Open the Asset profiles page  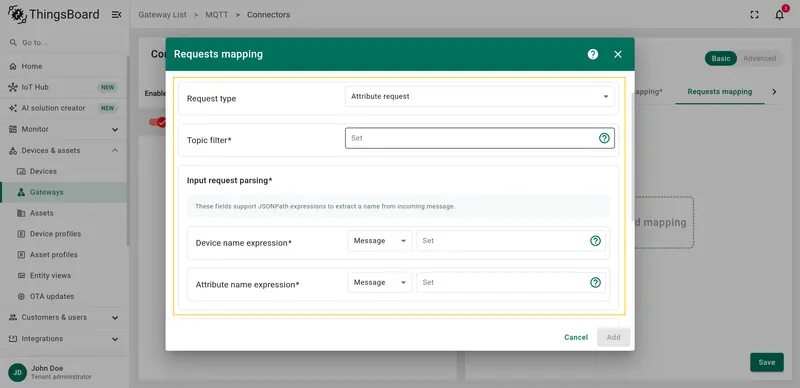coord(63,255)
